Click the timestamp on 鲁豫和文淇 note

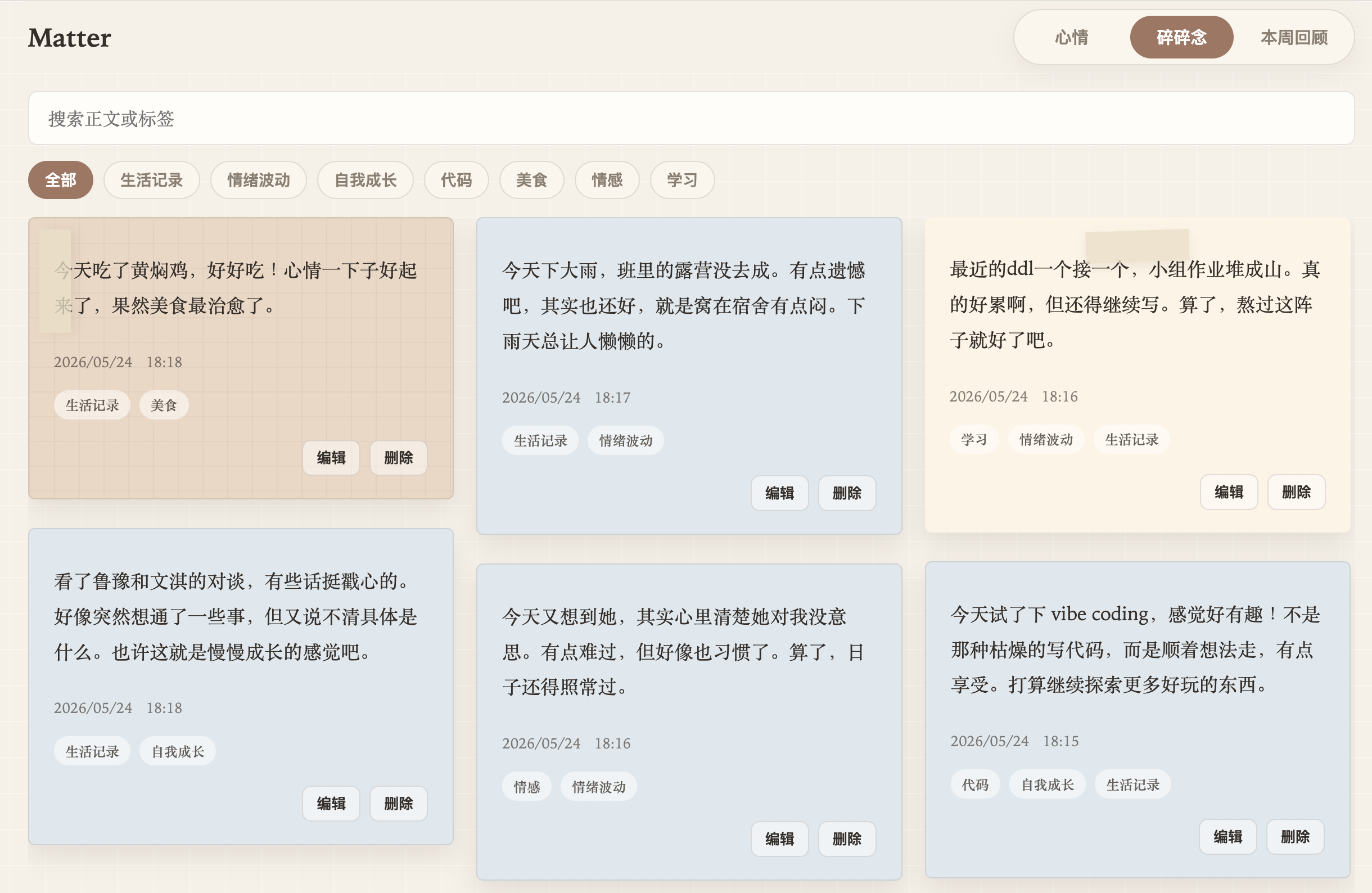click(118, 708)
